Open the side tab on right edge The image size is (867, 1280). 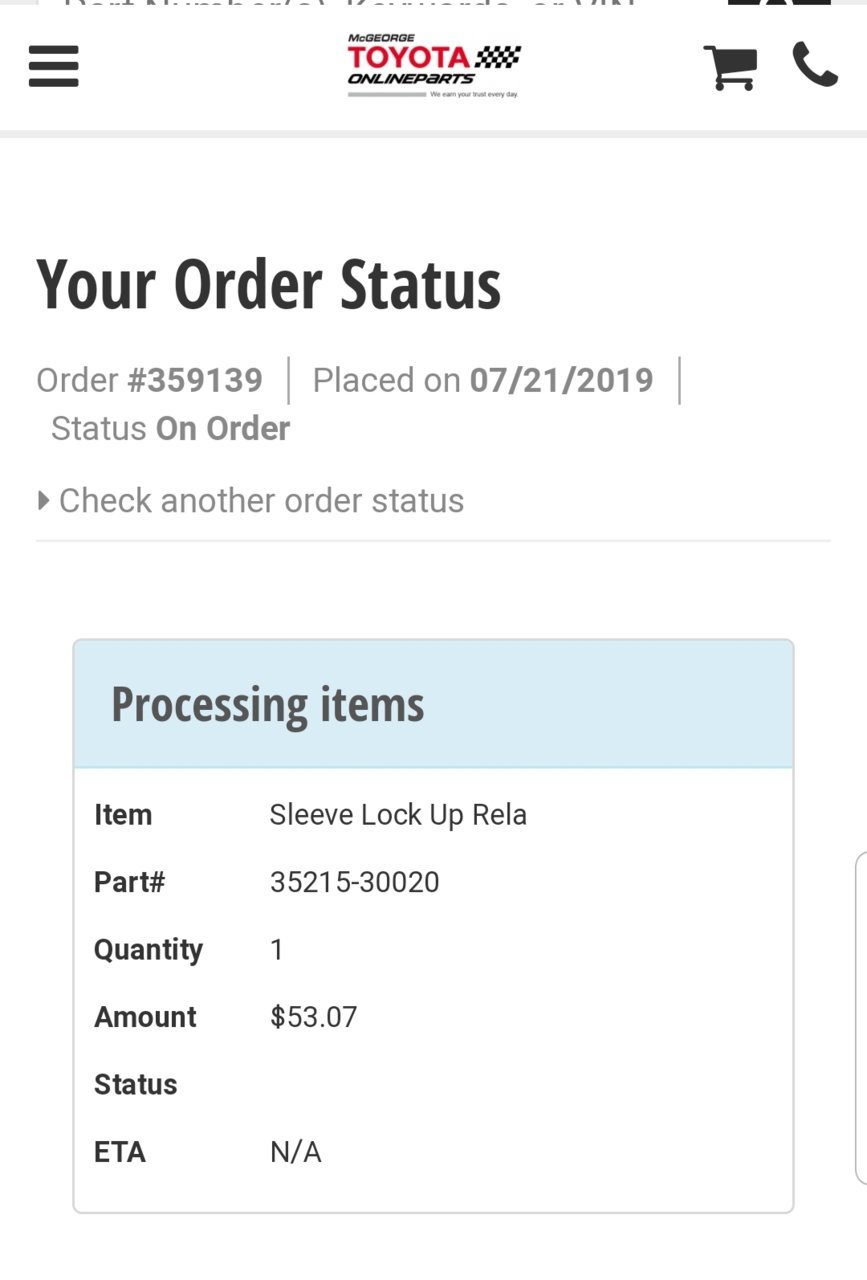(861, 1018)
